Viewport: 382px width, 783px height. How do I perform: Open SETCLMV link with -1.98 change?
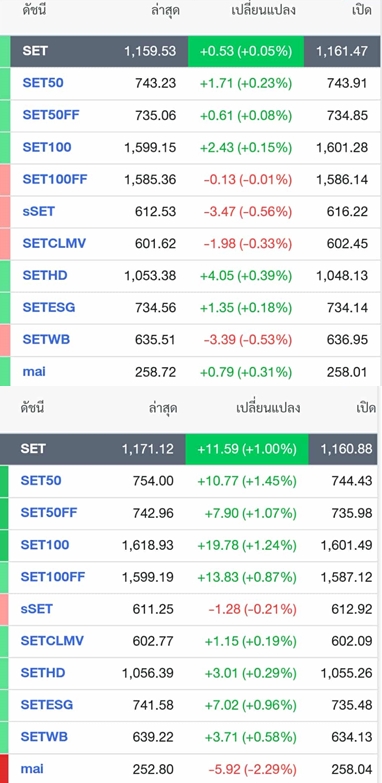pyautogui.click(x=54, y=244)
